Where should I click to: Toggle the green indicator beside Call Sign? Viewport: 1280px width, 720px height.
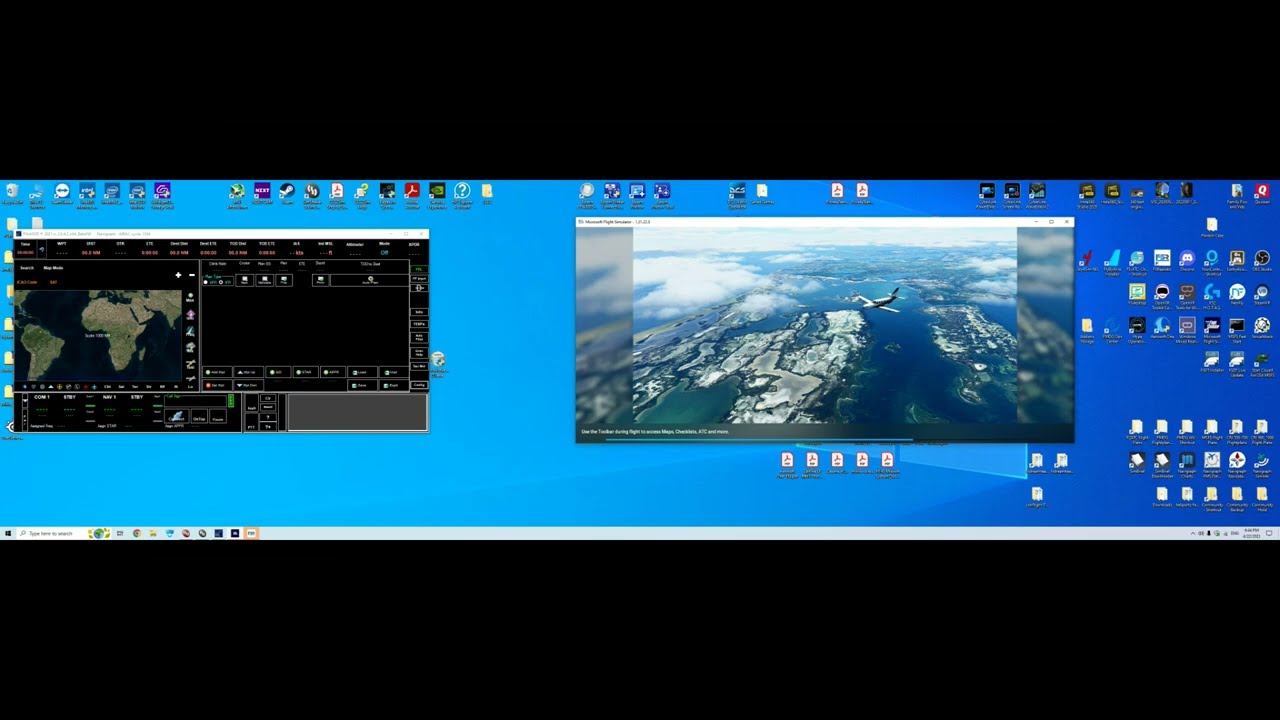[x=231, y=400]
